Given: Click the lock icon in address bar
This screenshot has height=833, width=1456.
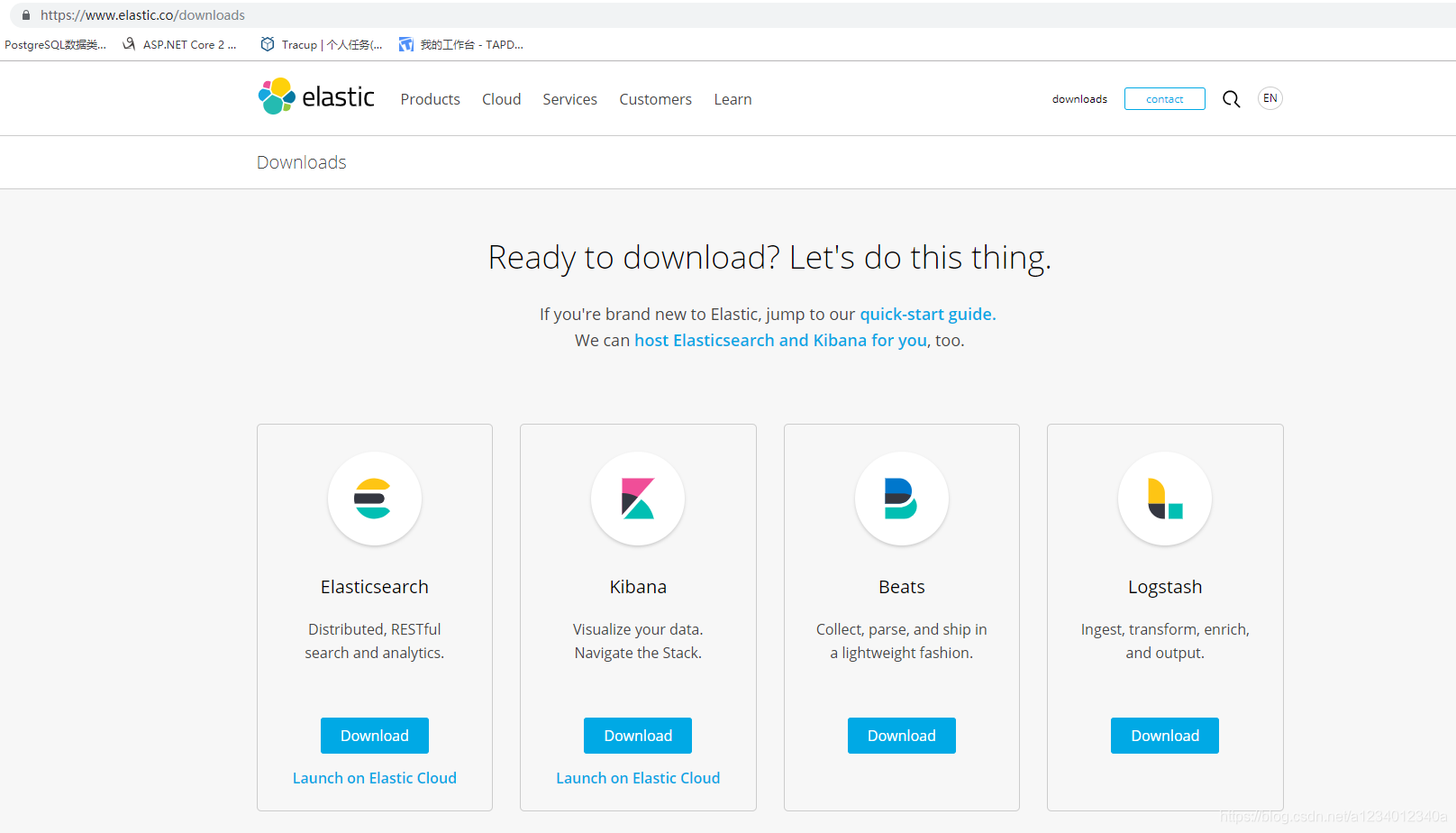Looking at the screenshot, I should pyautogui.click(x=26, y=15).
